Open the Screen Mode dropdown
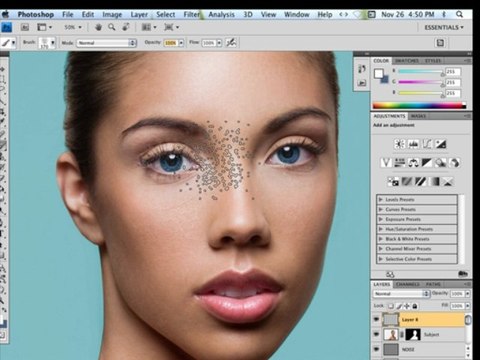The image size is (480, 360). pyautogui.click(x=171, y=27)
